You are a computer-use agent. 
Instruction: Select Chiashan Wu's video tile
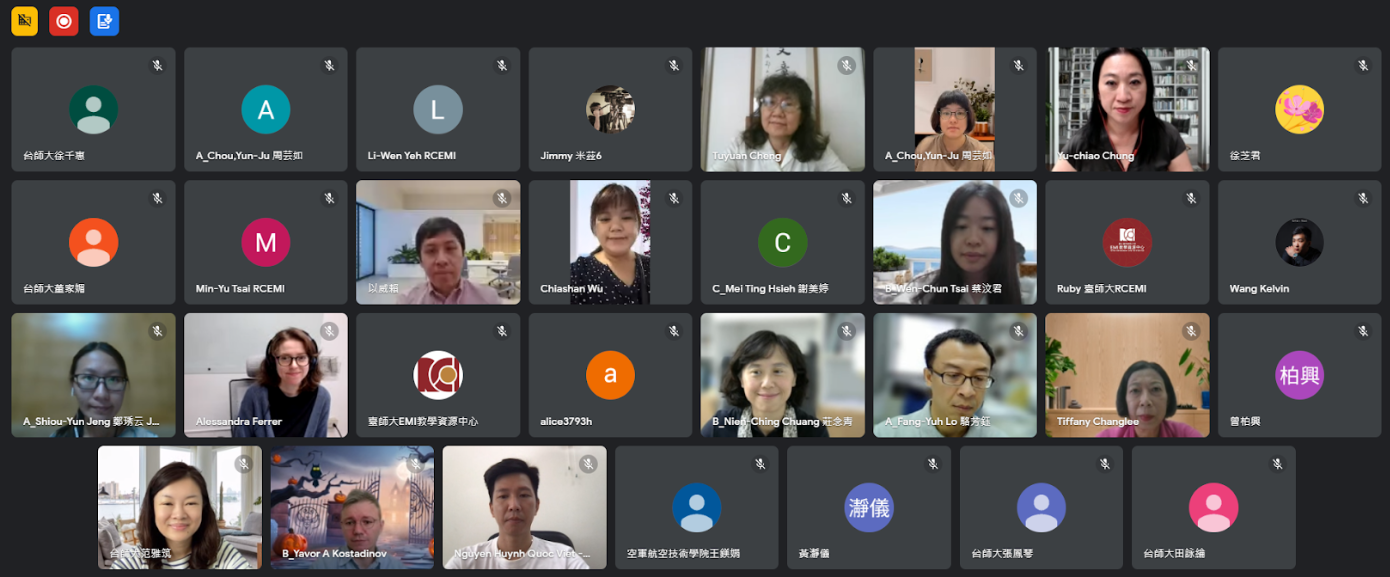coord(610,242)
